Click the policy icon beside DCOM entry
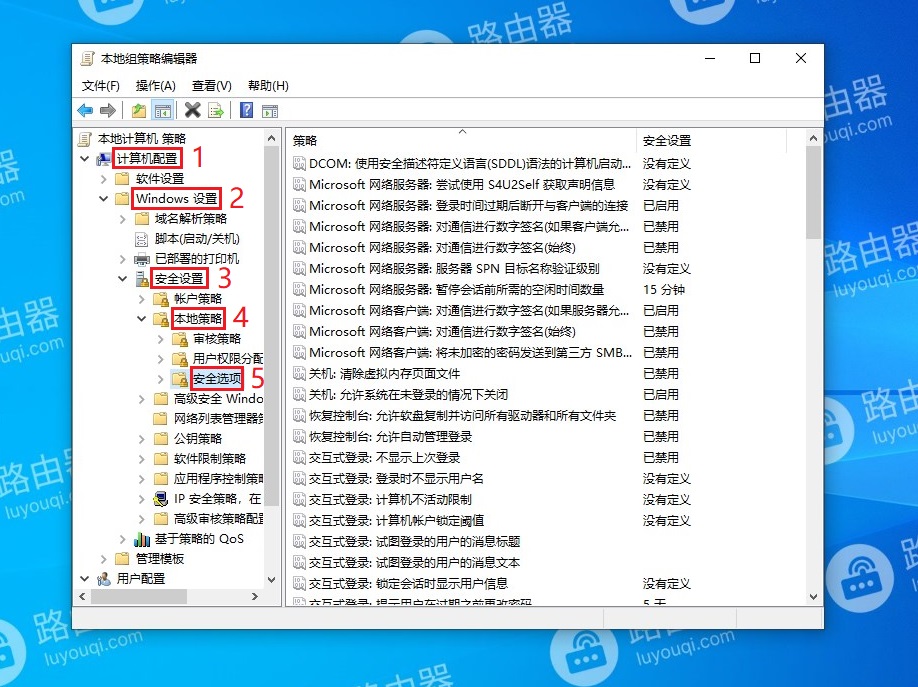The width and height of the screenshot is (918, 687). (x=299, y=163)
